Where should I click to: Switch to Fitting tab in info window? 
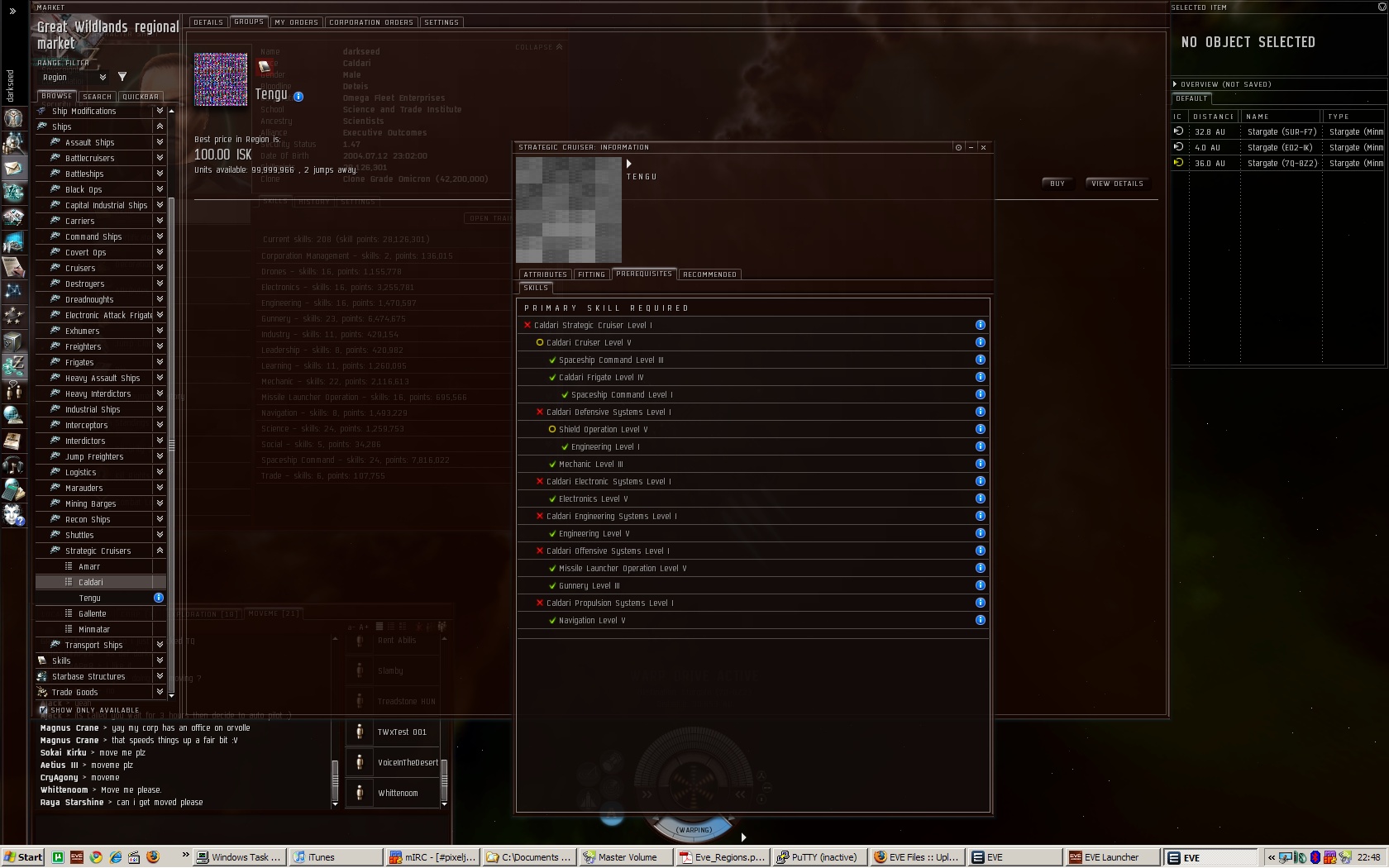[x=591, y=274]
